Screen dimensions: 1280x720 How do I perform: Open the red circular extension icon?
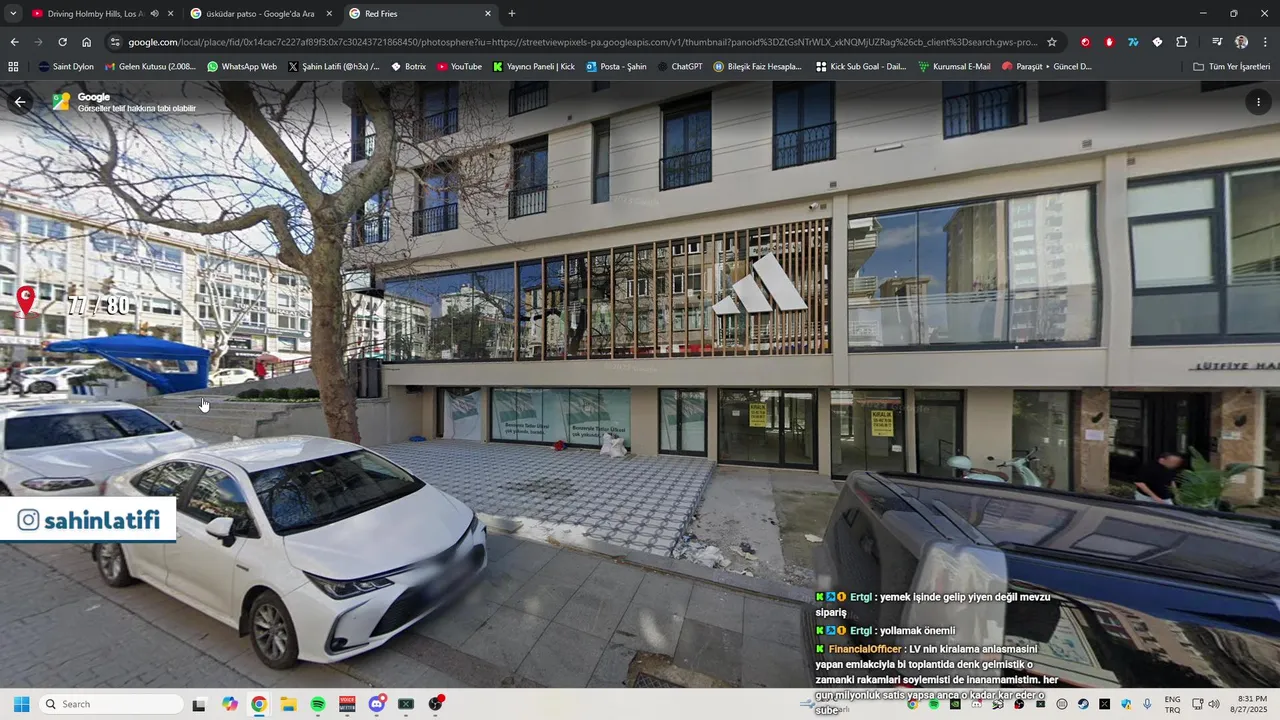[x=1085, y=42]
